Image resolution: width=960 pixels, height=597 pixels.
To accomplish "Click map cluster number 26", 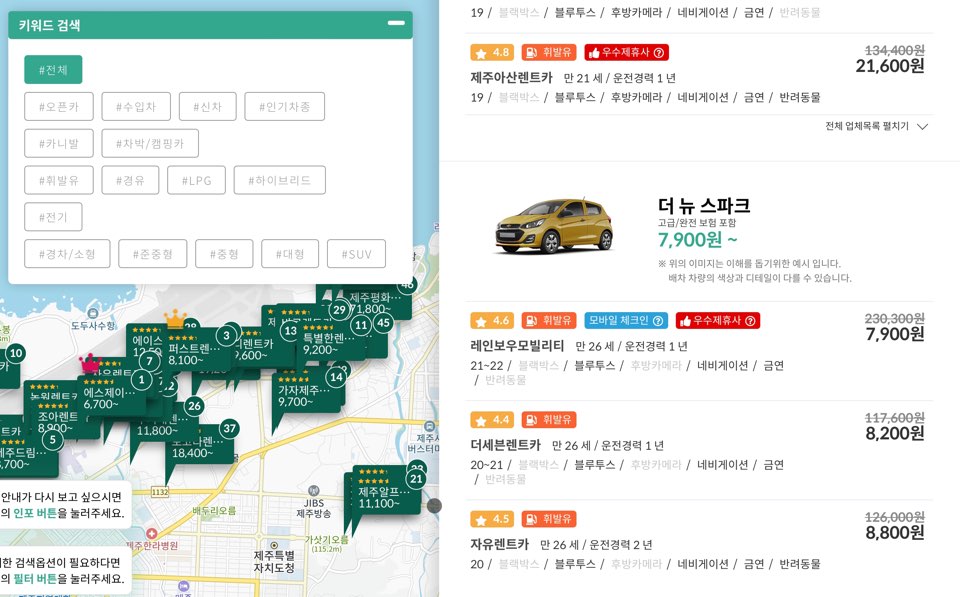I will (x=194, y=405).
